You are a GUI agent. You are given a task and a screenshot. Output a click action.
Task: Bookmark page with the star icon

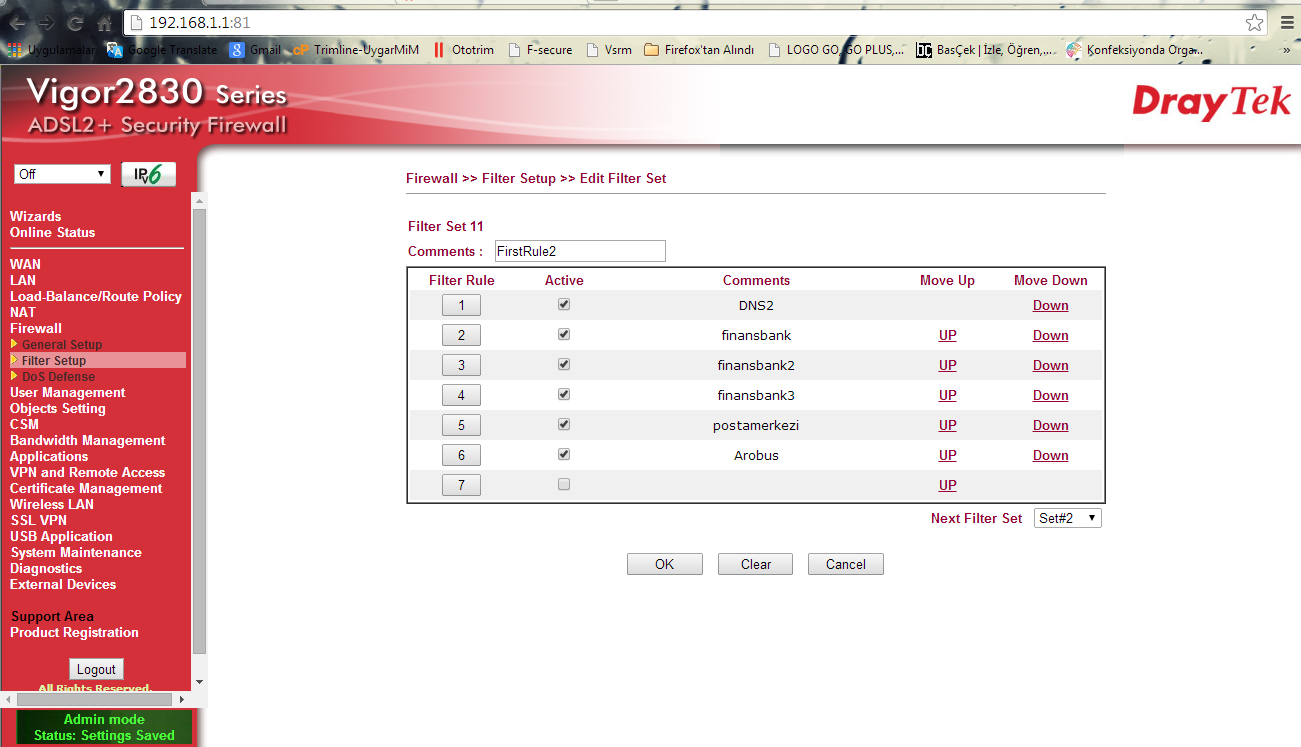(1254, 22)
